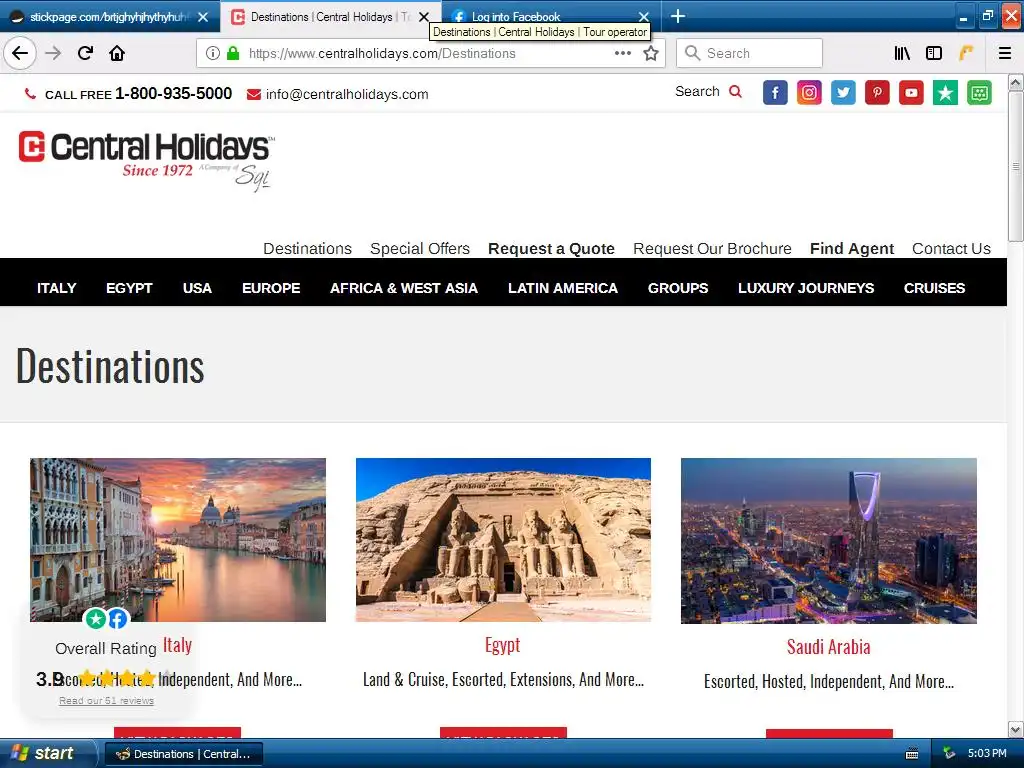Image resolution: width=1024 pixels, height=768 pixels.
Task: Open the LUXURY JOURNEYS menu
Action: point(806,288)
